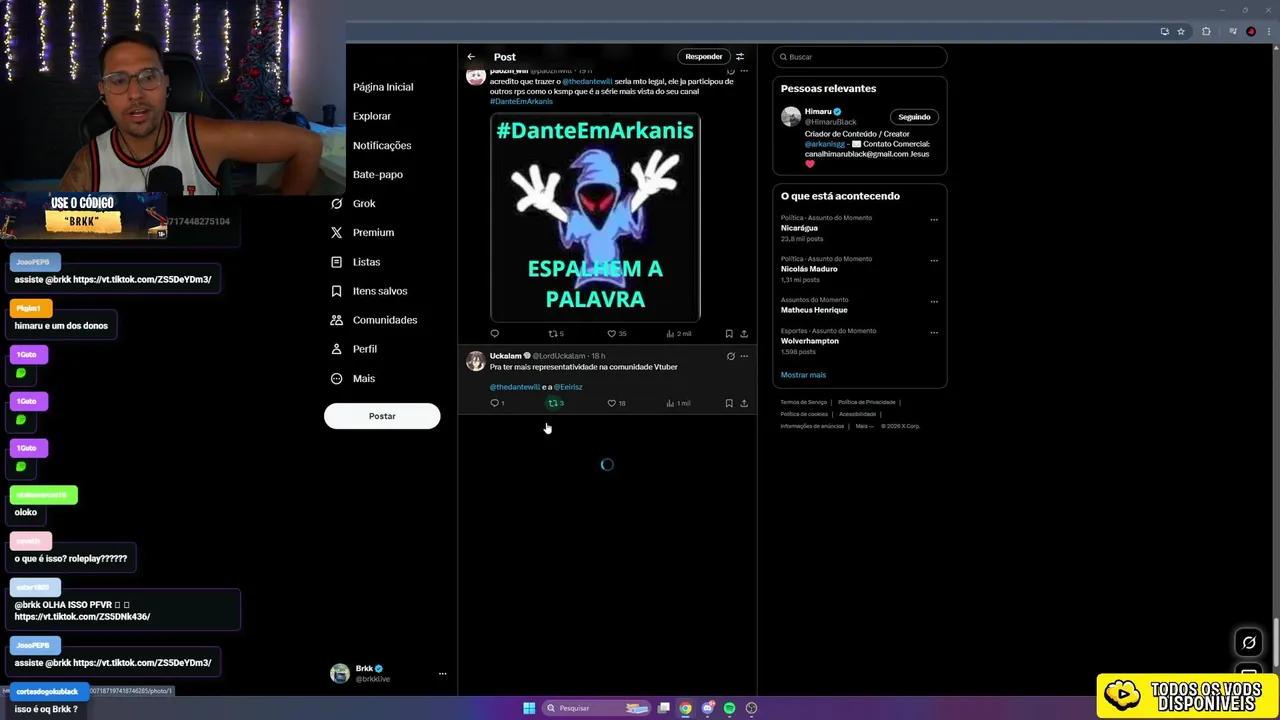
Task: Open the @Eeirisz mention link
Action: (x=568, y=387)
